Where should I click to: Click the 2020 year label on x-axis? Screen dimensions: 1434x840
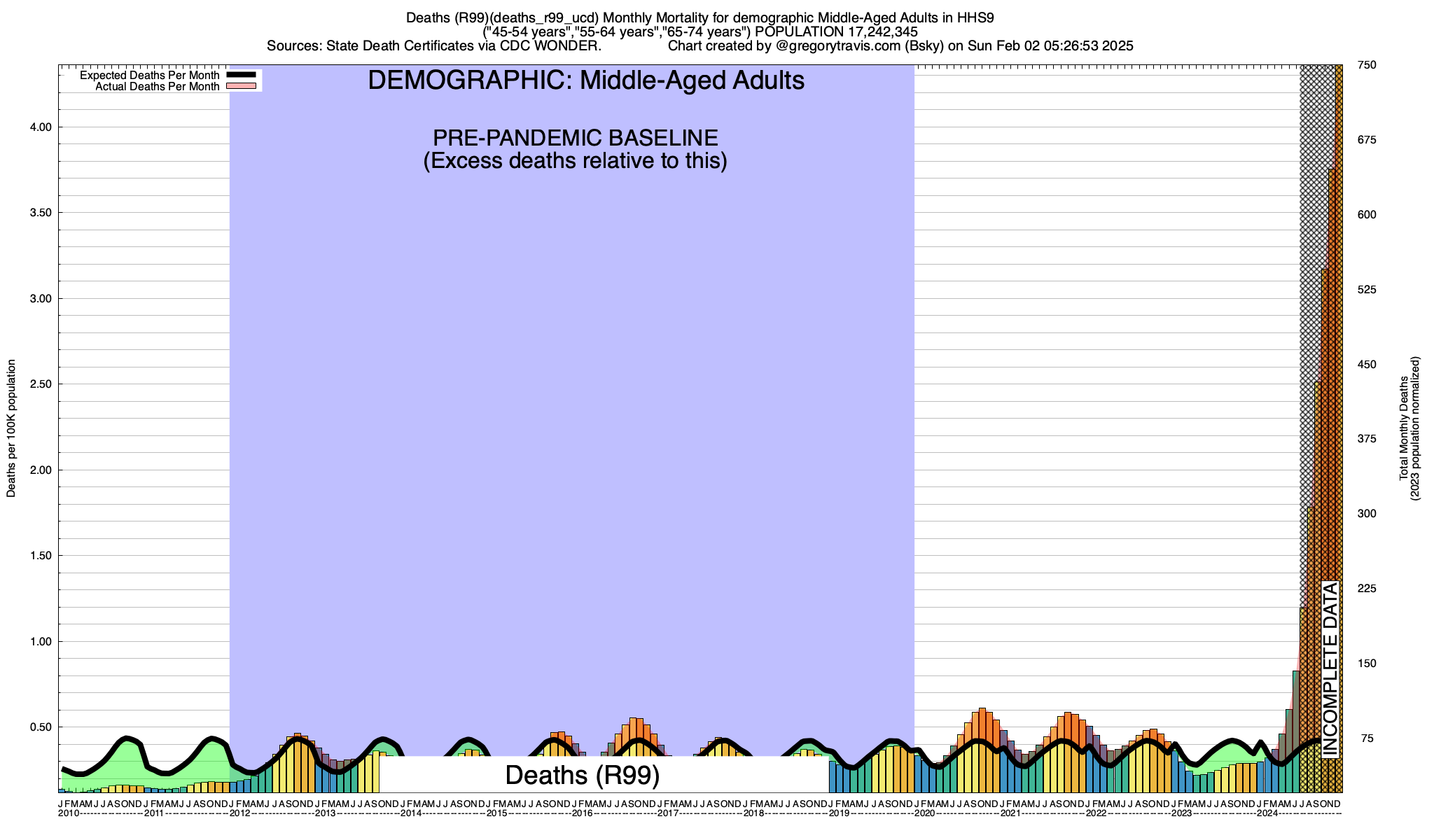coord(924,813)
